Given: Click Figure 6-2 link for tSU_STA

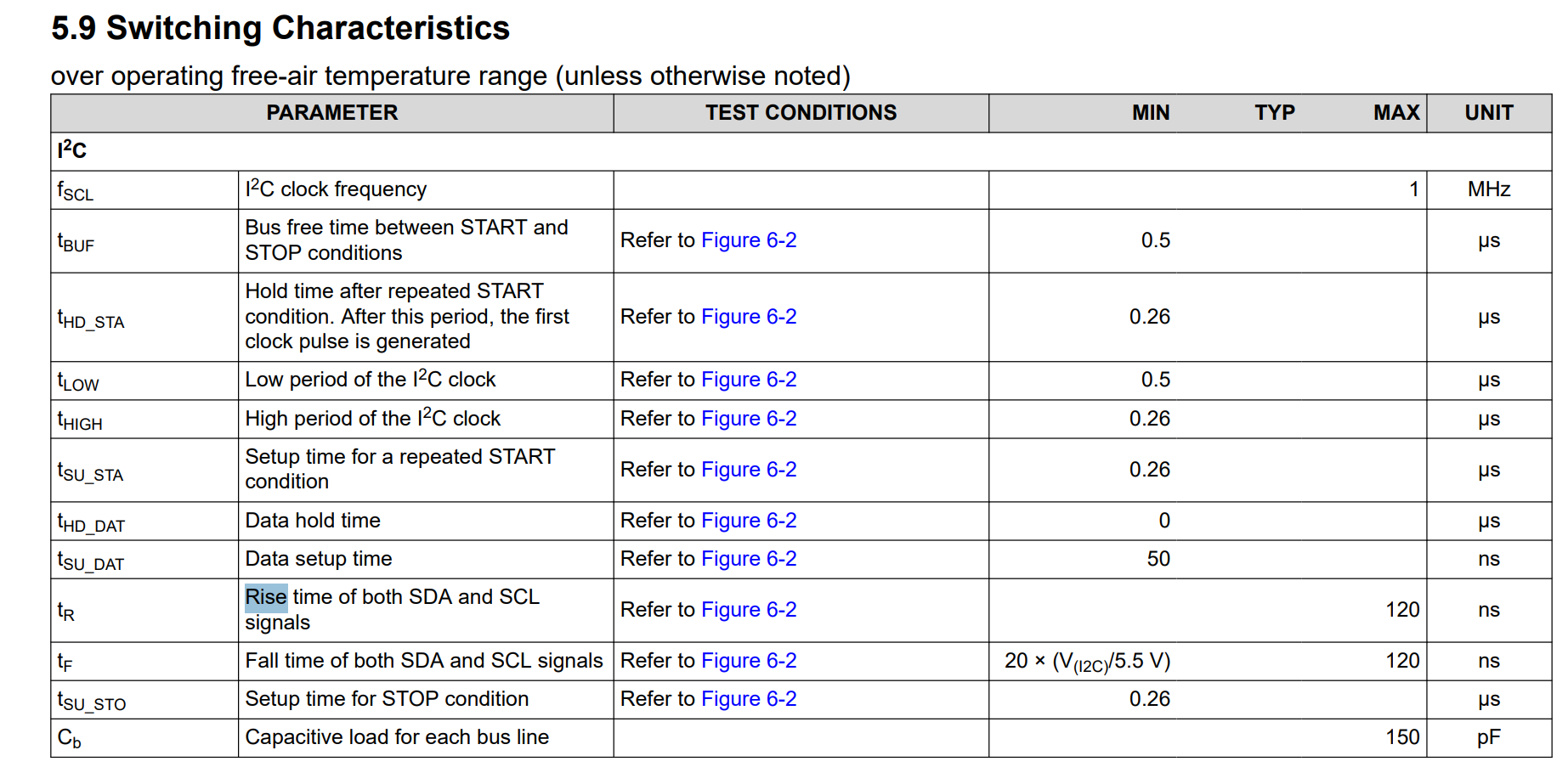Looking at the screenshot, I should coord(749,470).
